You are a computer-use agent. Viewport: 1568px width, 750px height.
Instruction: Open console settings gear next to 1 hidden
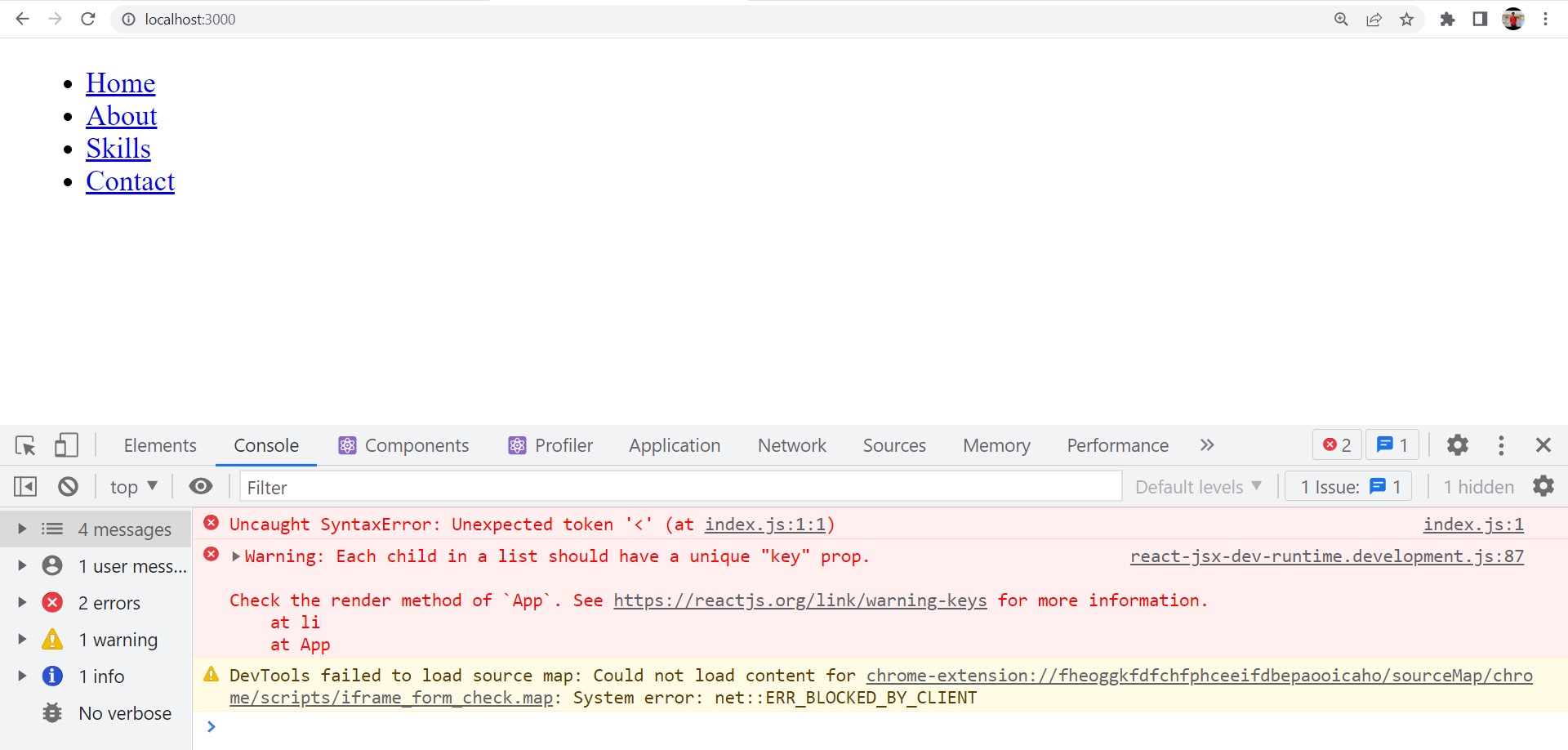[1543, 487]
